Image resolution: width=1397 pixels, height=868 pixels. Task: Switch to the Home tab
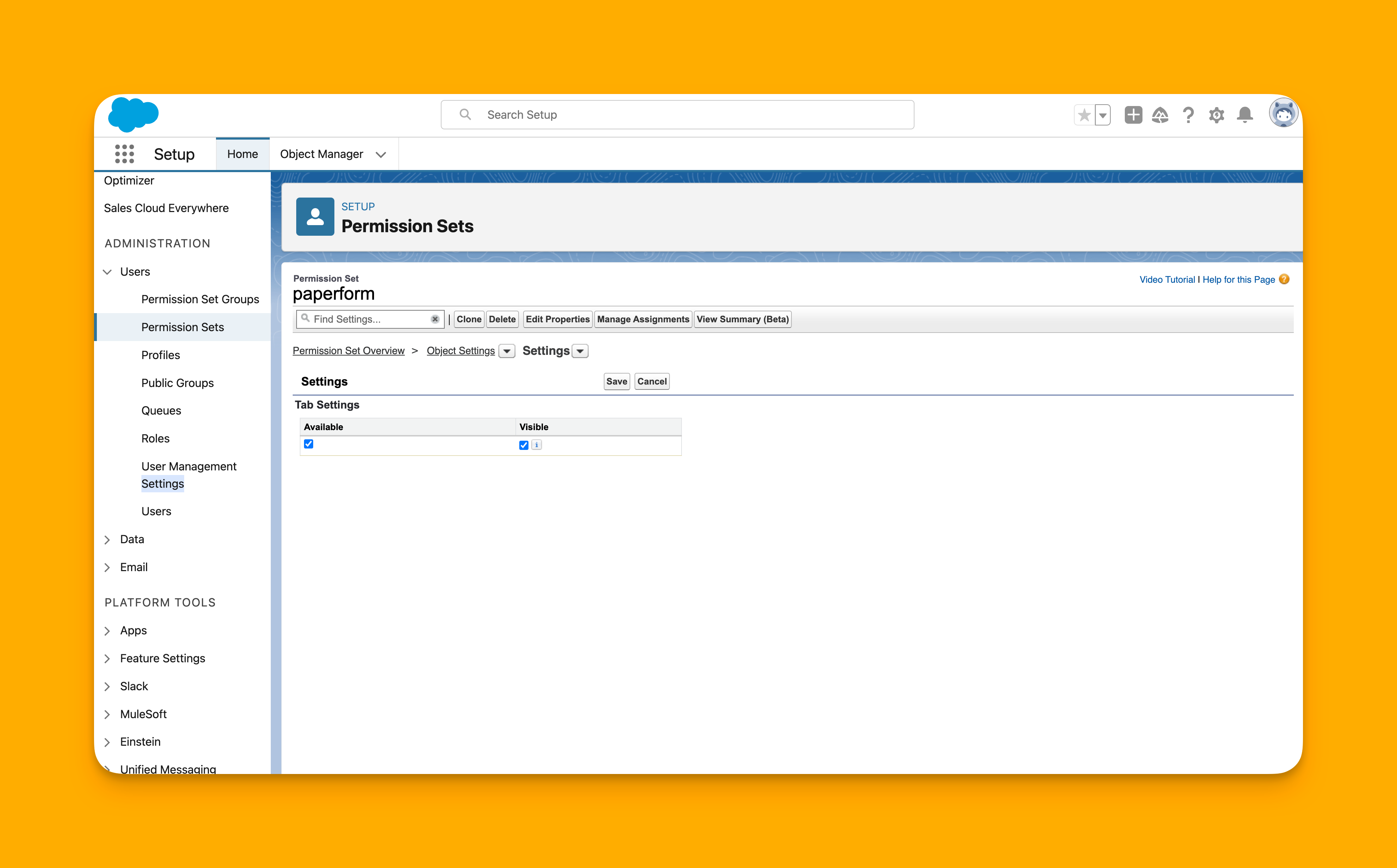(x=242, y=154)
